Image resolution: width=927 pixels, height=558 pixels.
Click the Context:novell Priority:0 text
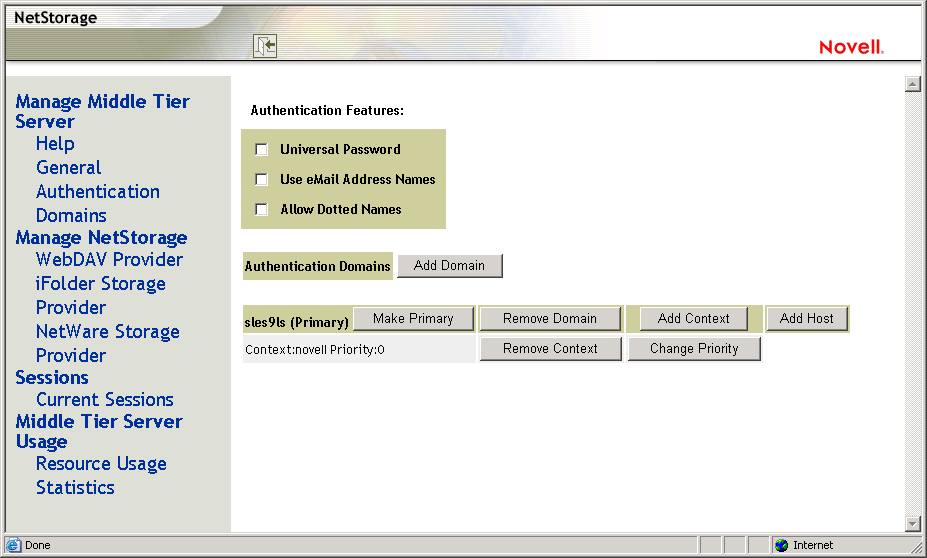[315, 349]
